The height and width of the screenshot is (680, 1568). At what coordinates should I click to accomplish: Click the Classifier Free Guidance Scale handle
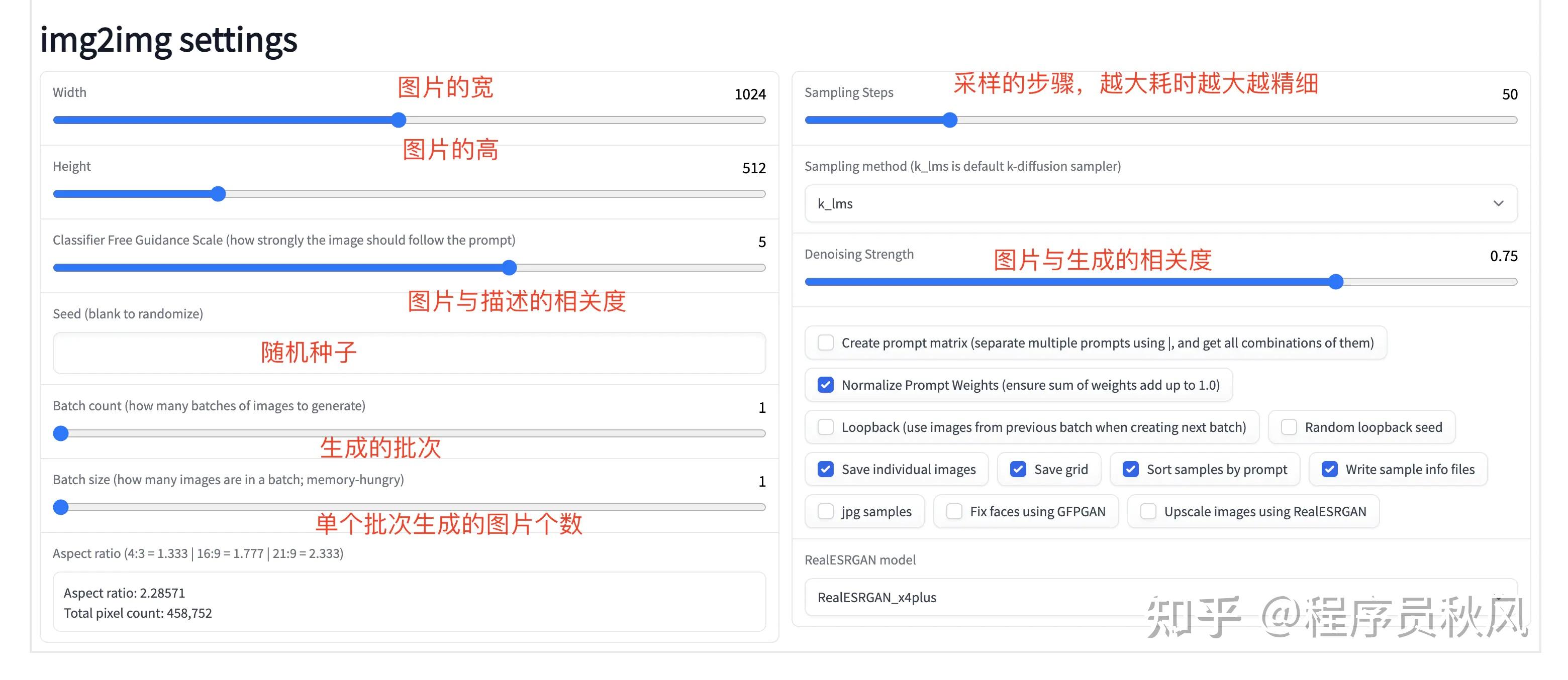tap(510, 268)
